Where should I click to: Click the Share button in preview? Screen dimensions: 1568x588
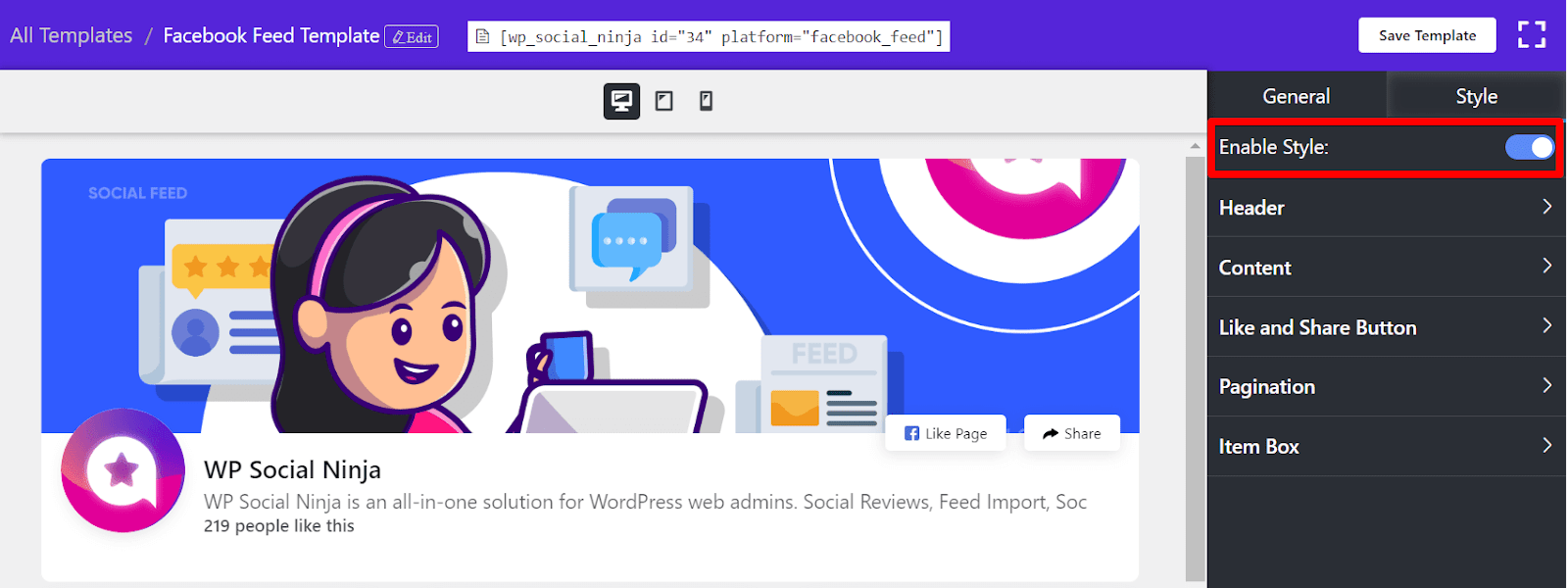point(1072,433)
